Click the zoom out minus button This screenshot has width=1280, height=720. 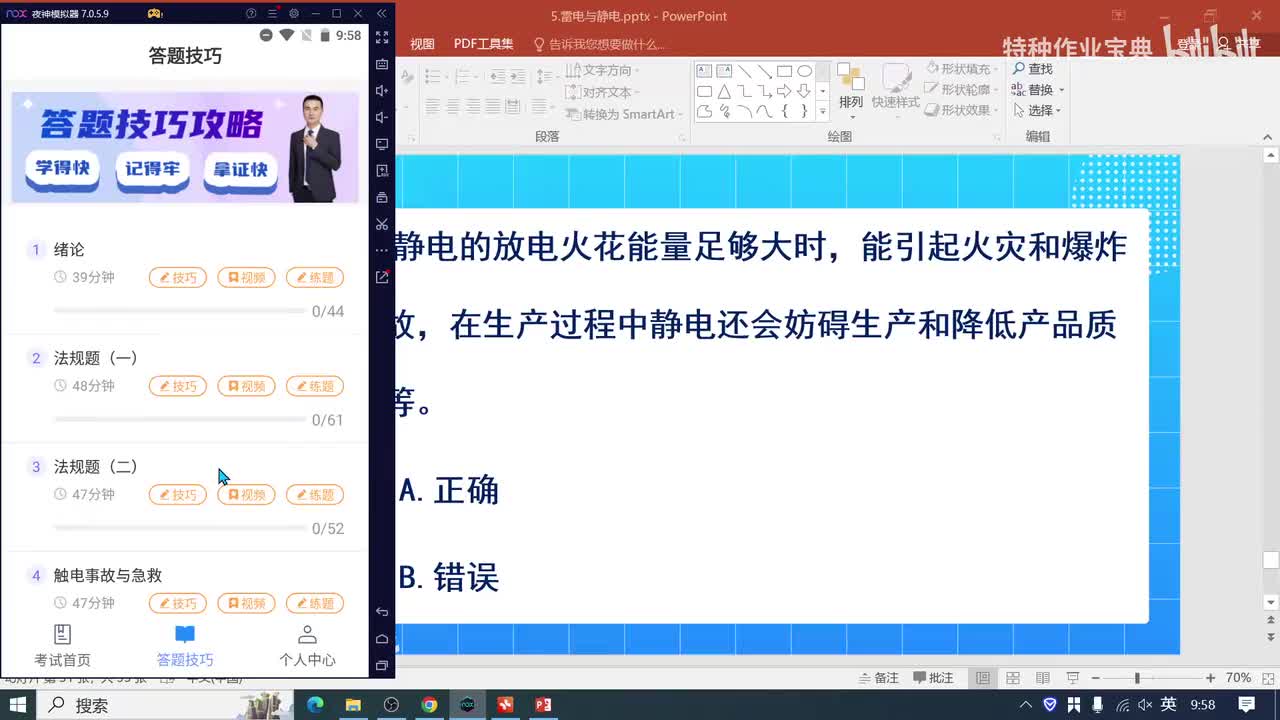[x=1095, y=678]
